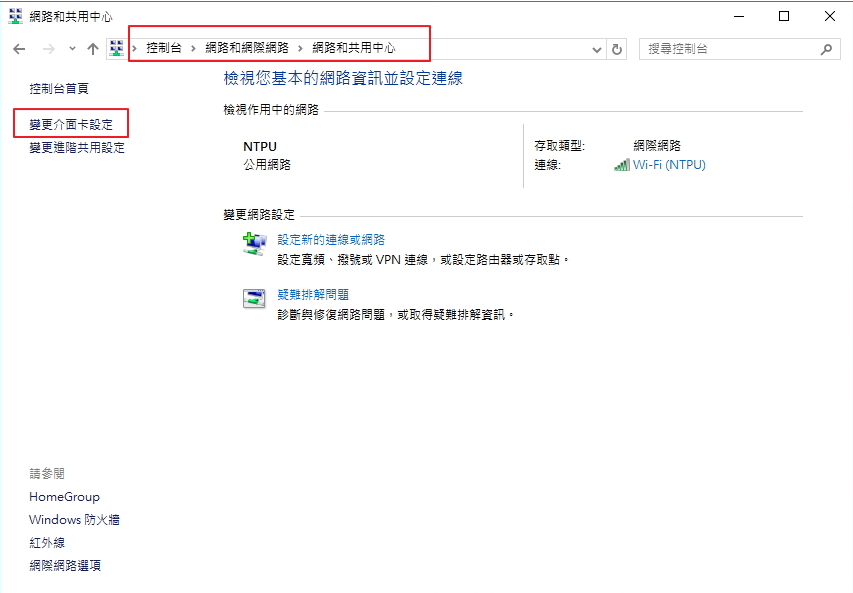Minimize the 網路和共用中心 window

click(739, 16)
